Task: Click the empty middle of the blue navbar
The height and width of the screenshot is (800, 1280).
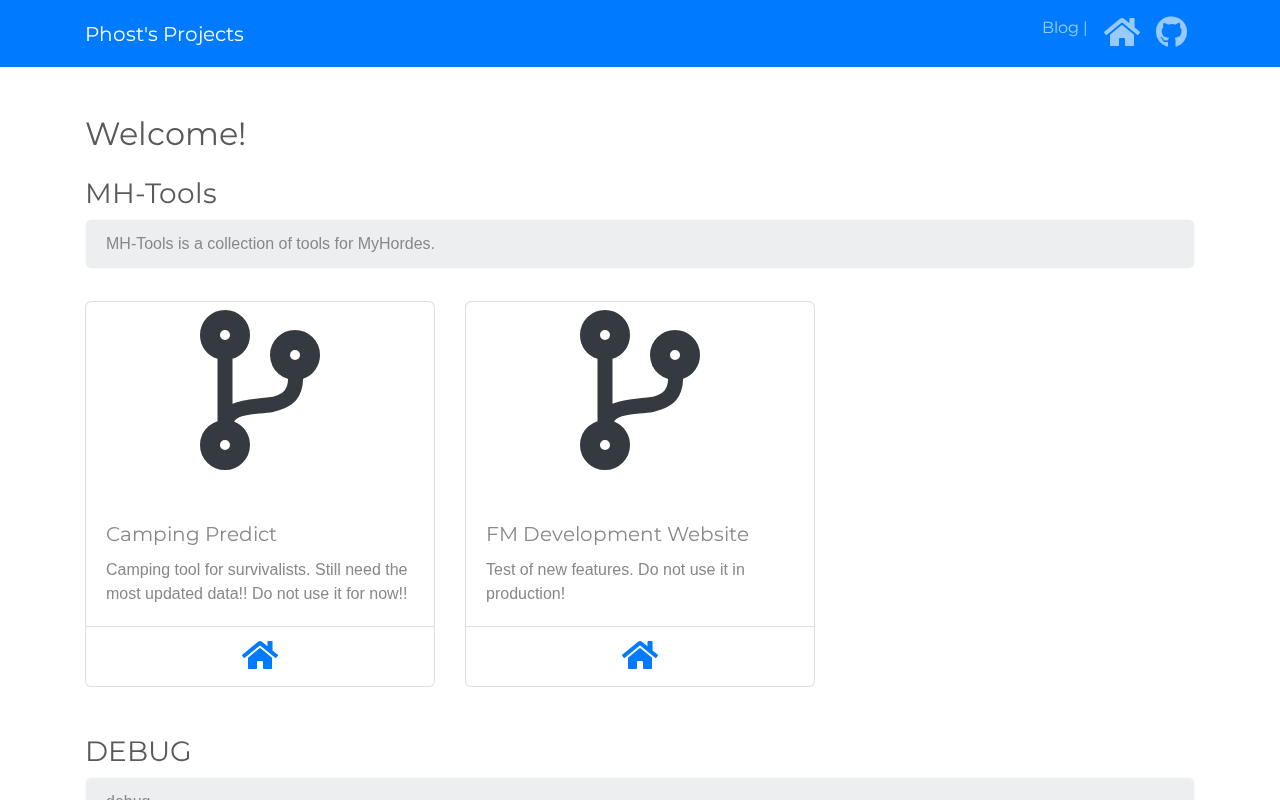Action: click(x=640, y=34)
